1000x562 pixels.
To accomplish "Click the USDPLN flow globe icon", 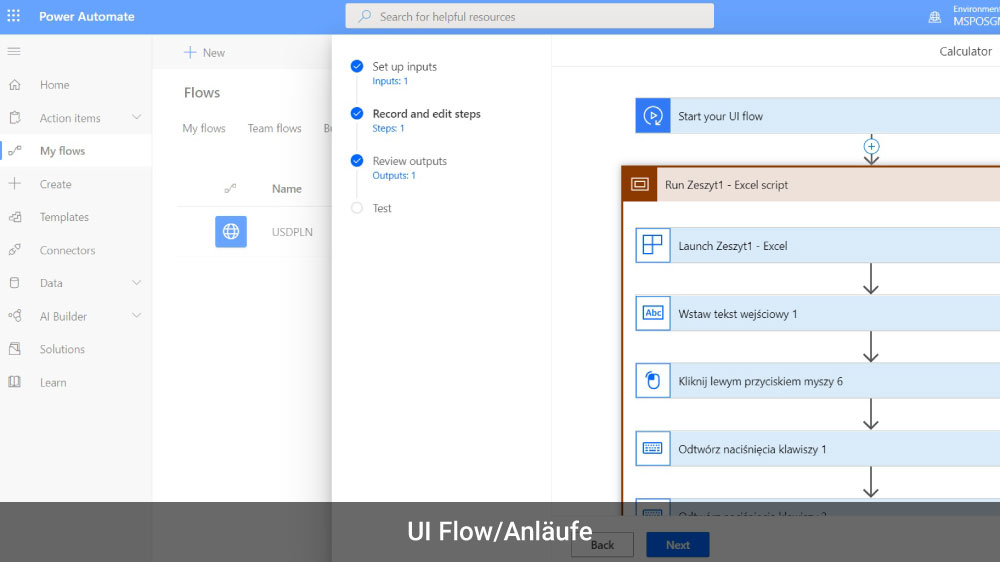I will [x=231, y=232].
